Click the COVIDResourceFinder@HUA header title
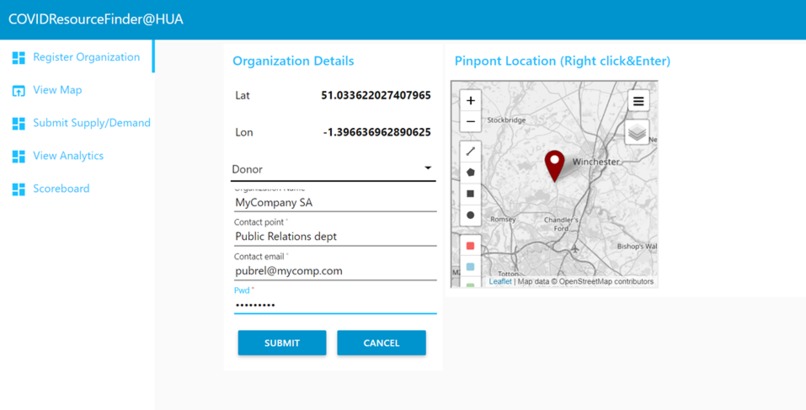806x410 pixels. click(x=96, y=20)
